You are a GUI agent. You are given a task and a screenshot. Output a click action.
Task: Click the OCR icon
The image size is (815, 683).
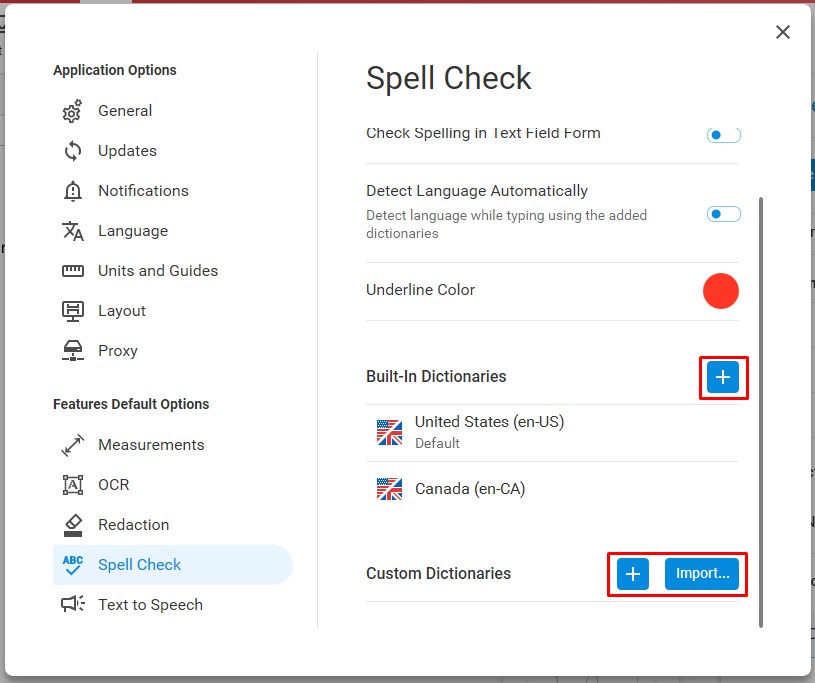tap(73, 484)
